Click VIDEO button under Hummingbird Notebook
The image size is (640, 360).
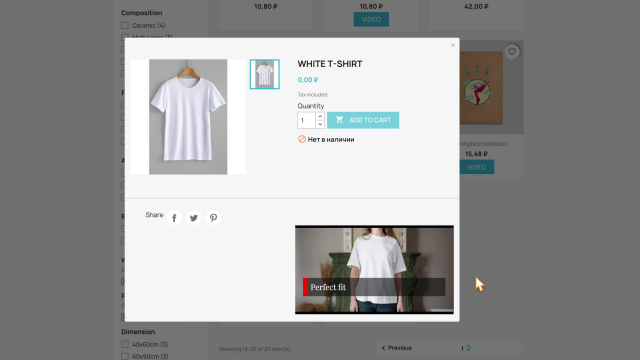click(x=477, y=167)
